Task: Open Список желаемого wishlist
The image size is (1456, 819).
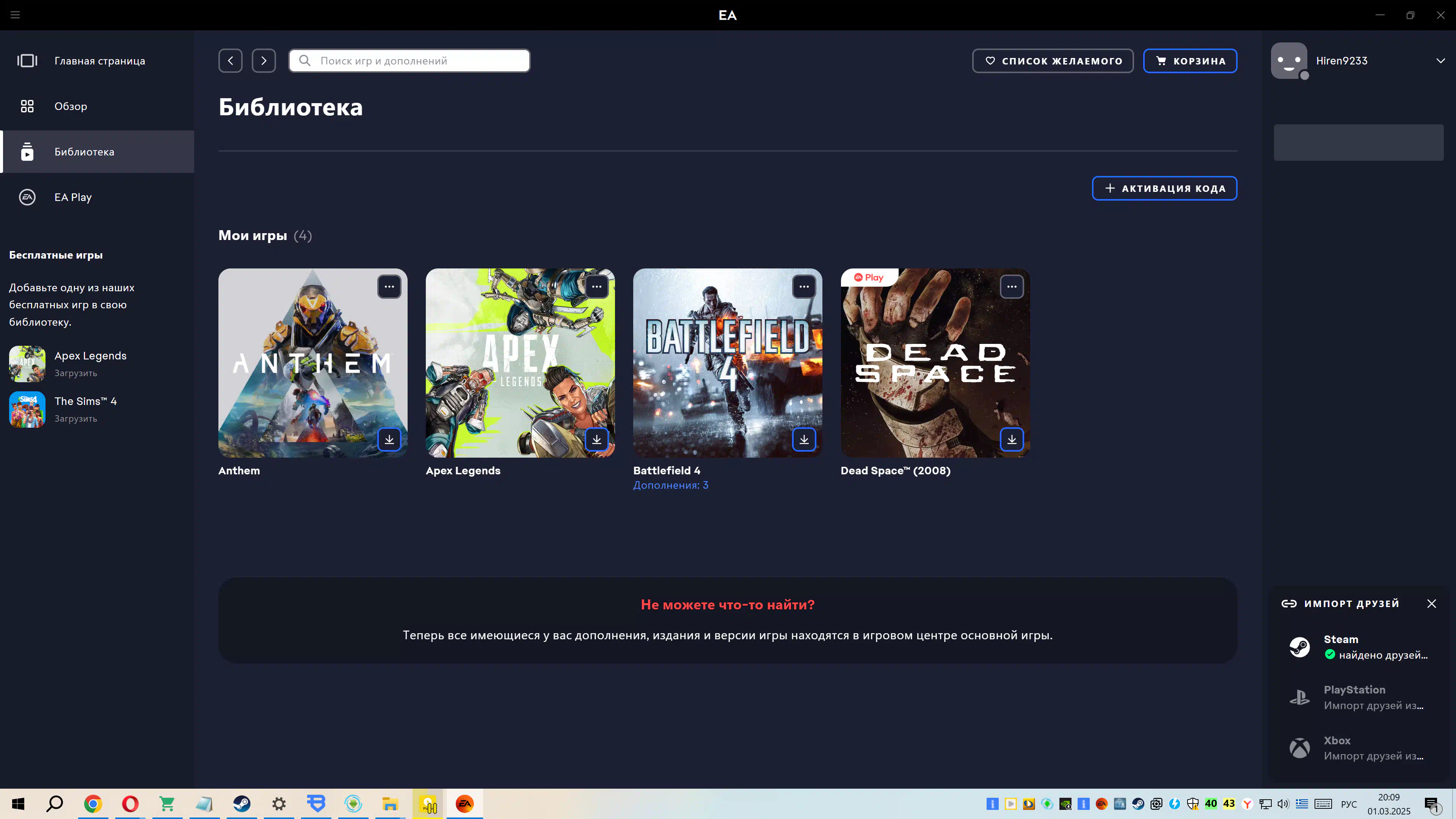Action: coord(1053,61)
